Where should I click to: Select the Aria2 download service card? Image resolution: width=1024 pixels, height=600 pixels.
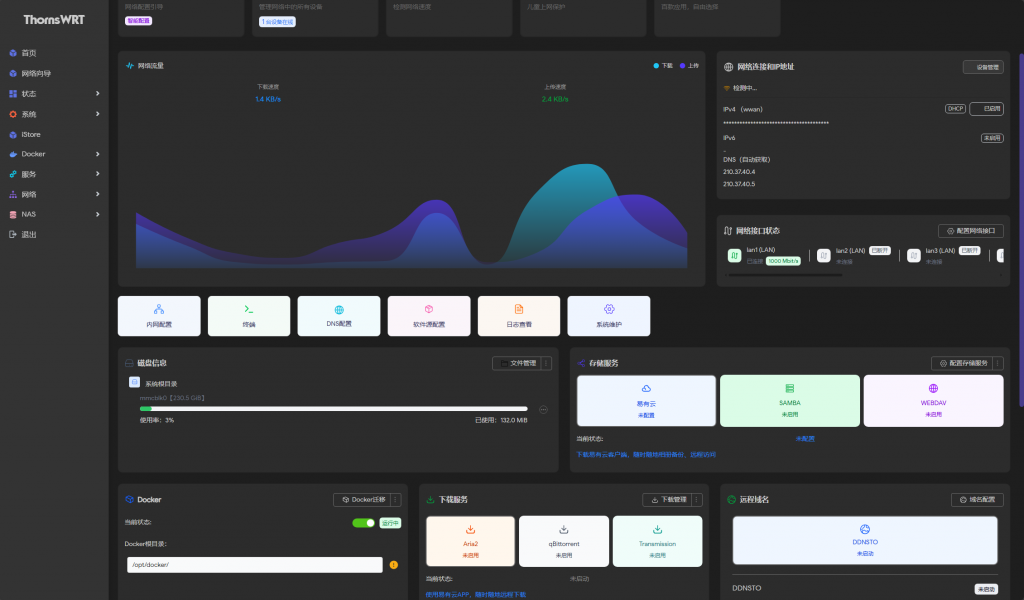(x=470, y=541)
